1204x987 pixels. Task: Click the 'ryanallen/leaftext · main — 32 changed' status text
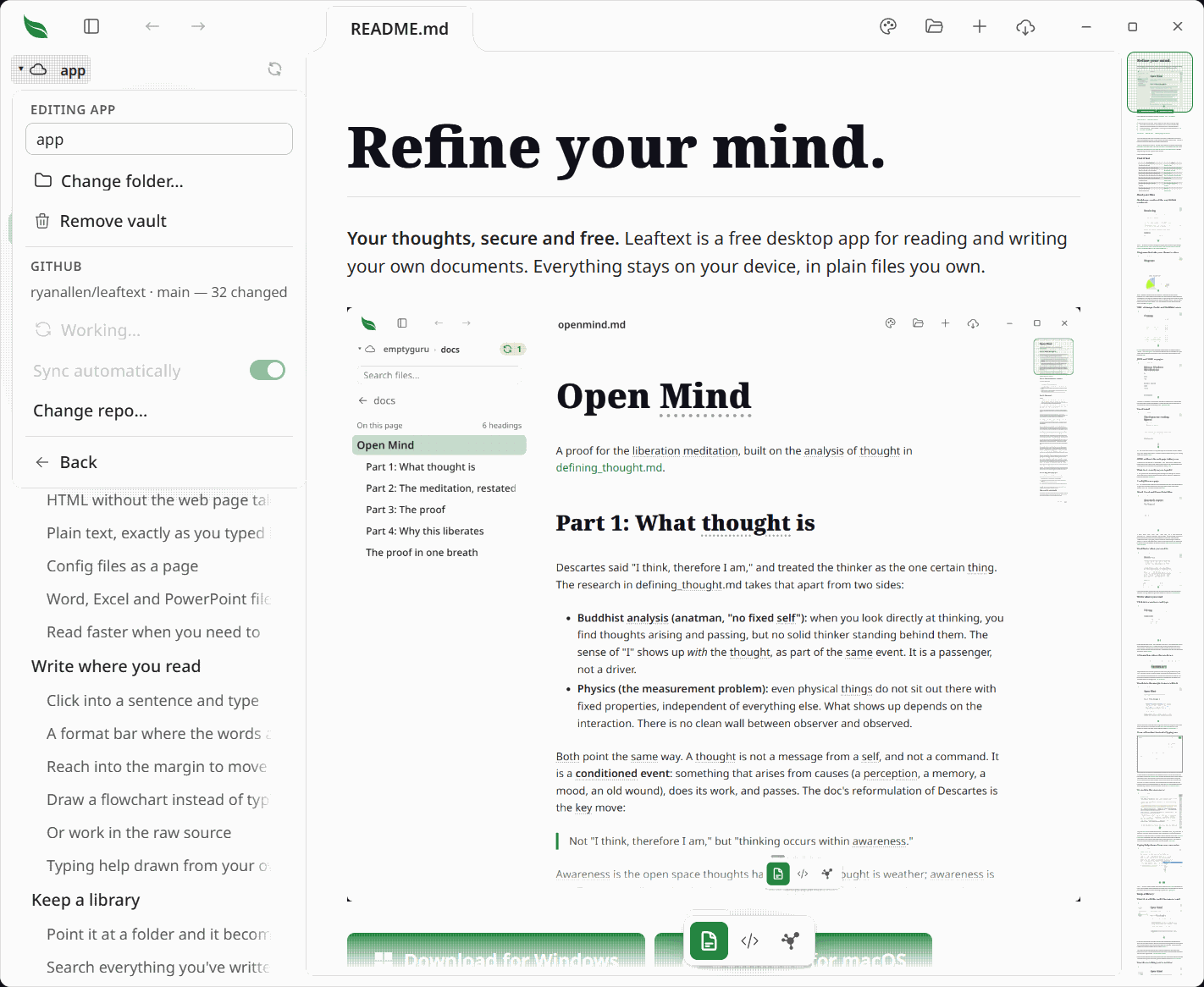tap(159, 292)
